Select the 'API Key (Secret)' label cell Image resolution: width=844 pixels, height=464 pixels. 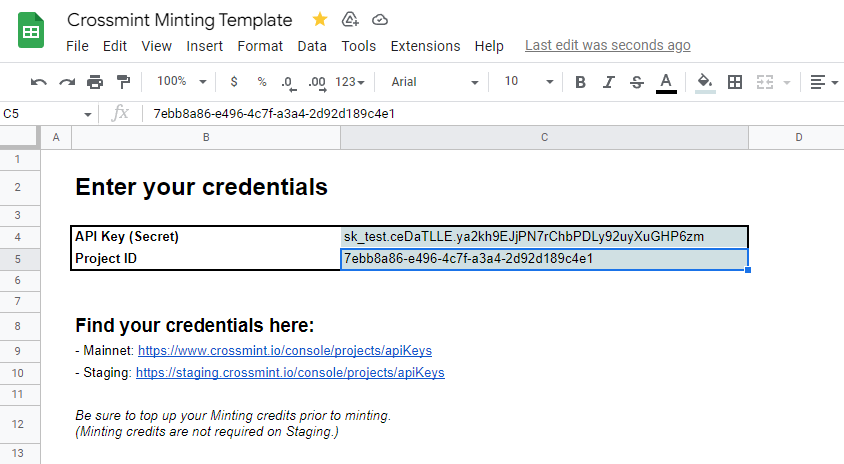pos(206,237)
